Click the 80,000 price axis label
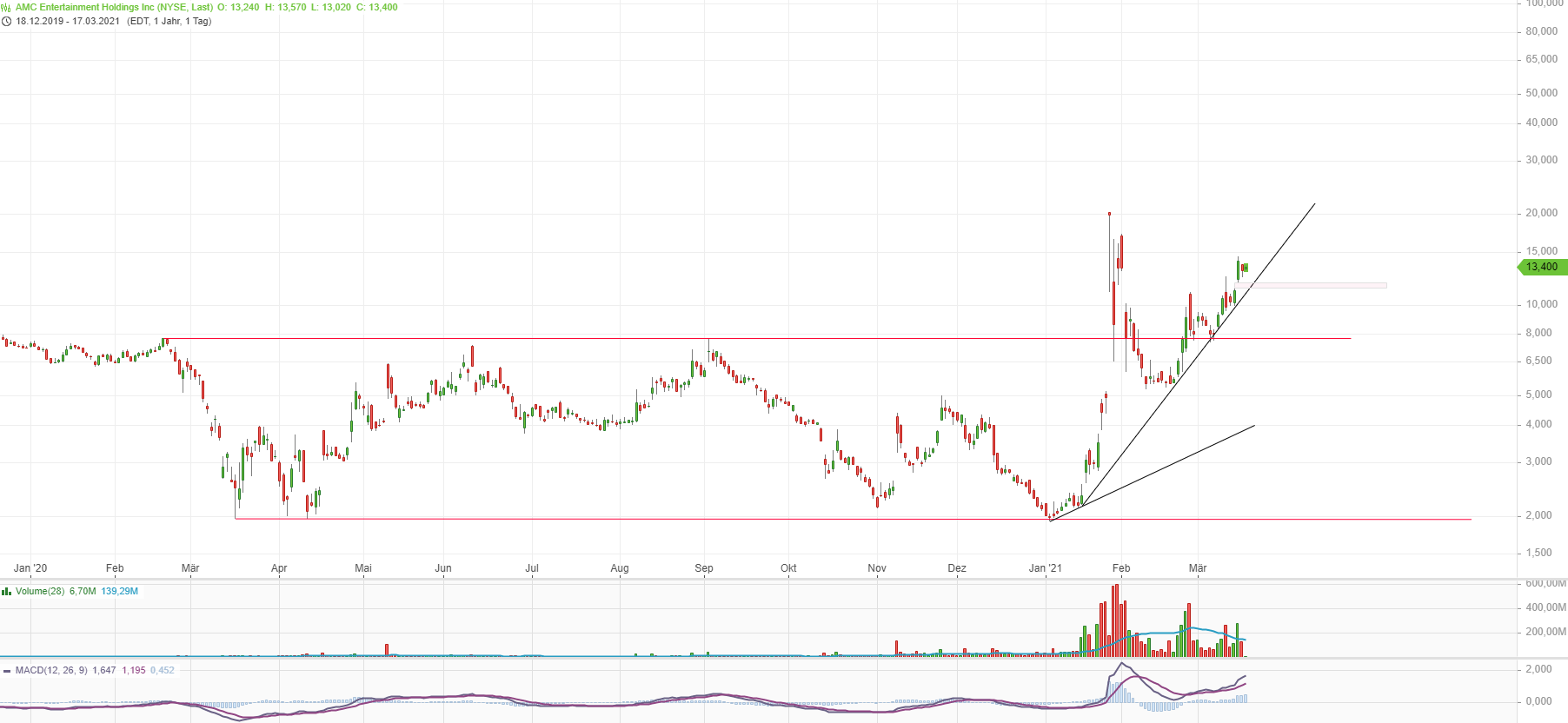The image size is (1568, 723). 1542,31
